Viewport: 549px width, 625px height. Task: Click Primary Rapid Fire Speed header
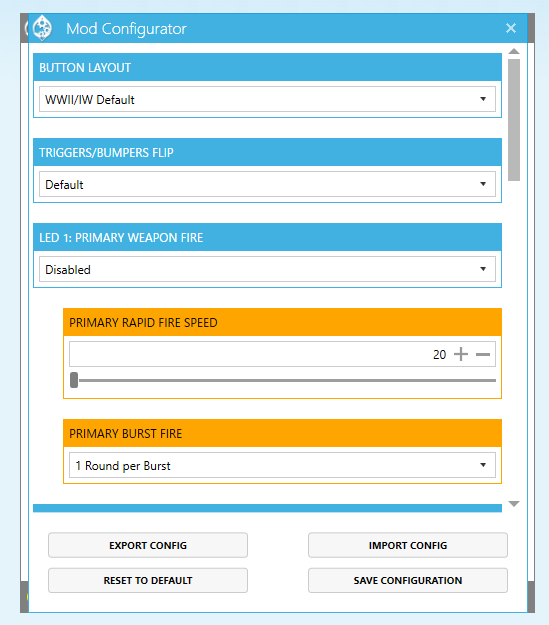282,322
